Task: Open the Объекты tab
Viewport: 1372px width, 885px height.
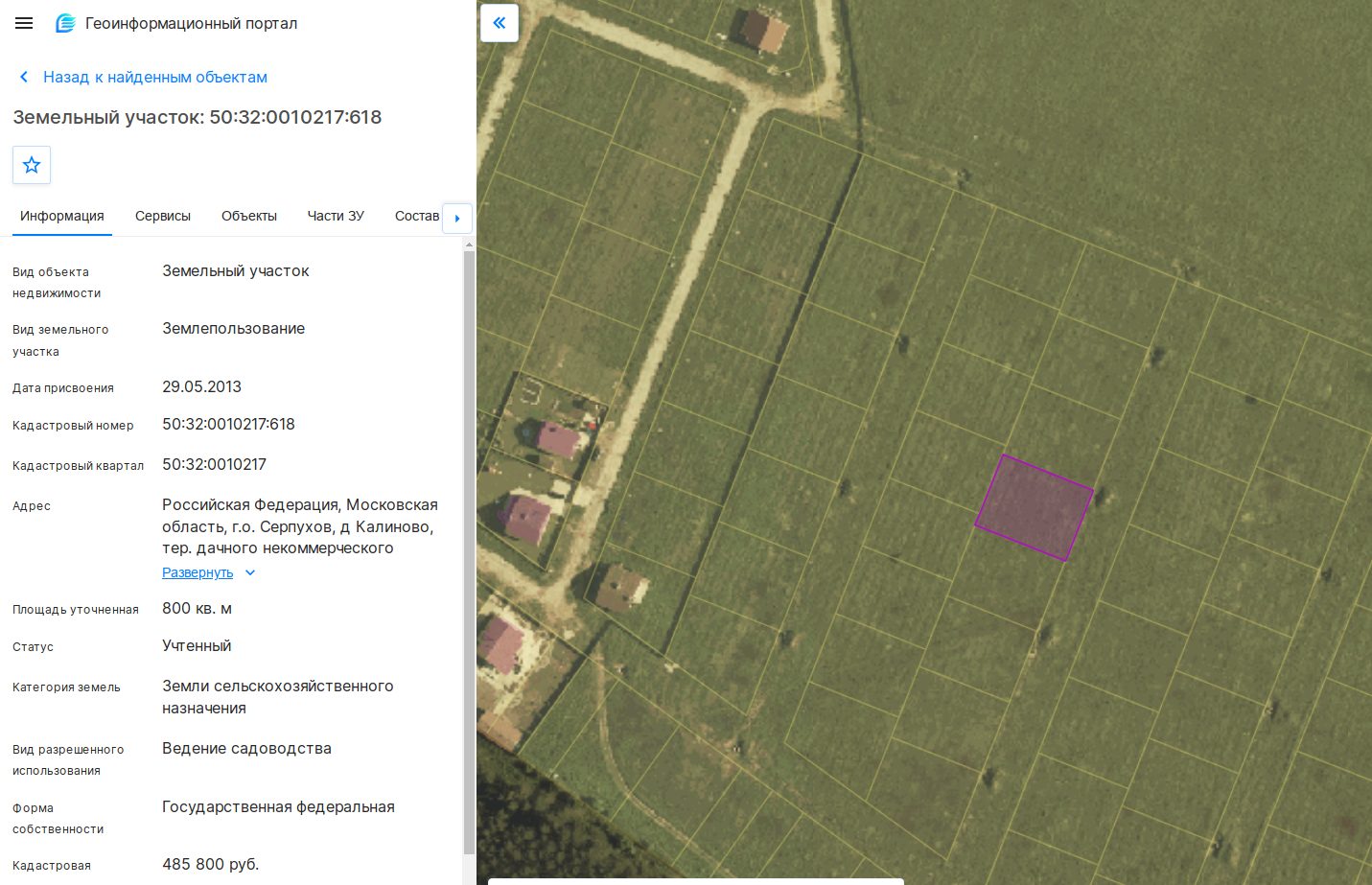Action: 249,216
